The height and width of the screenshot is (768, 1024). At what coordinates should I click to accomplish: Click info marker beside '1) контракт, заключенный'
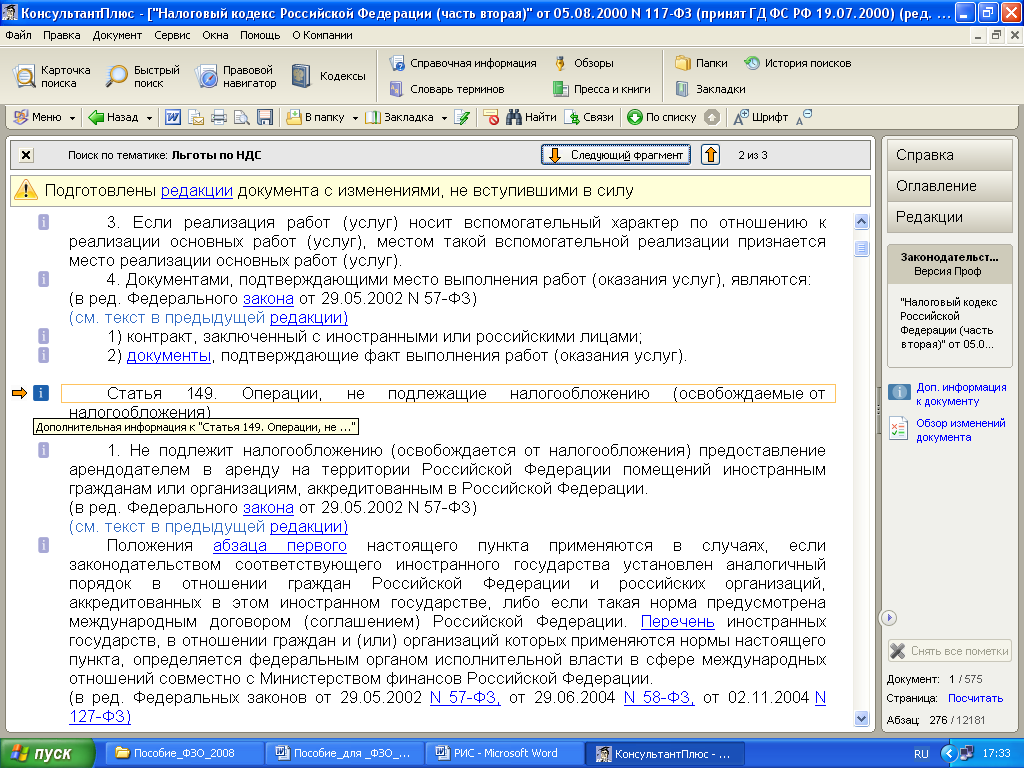click(43, 336)
